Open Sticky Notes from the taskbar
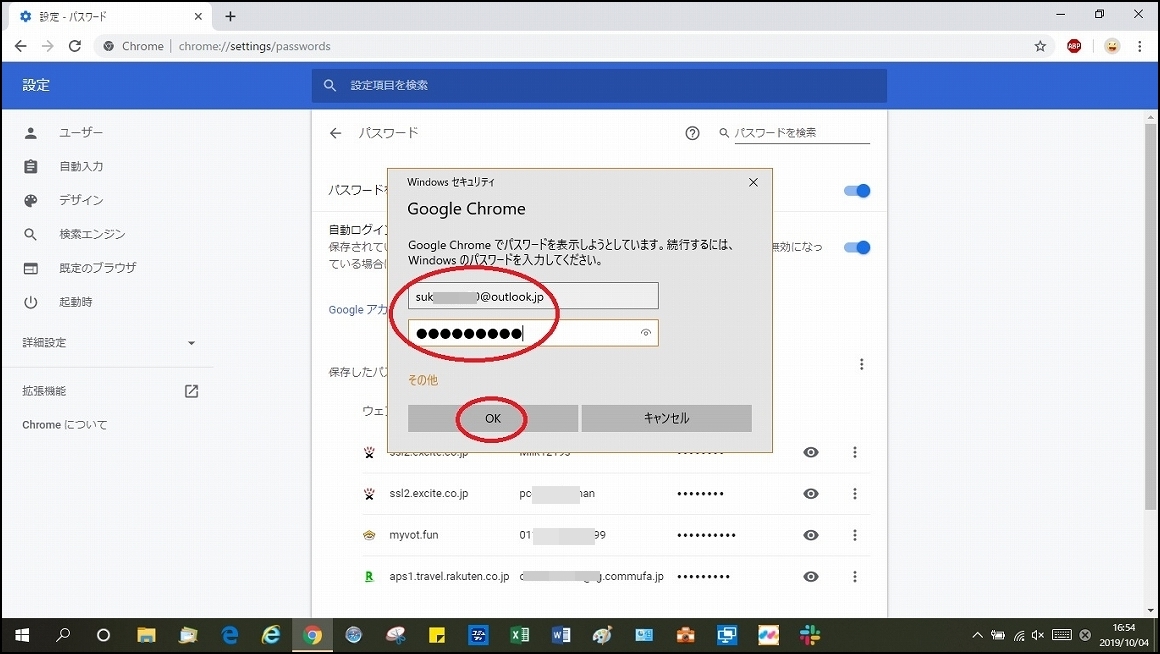The height and width of the screenshot is (654, 1160). 436,635
